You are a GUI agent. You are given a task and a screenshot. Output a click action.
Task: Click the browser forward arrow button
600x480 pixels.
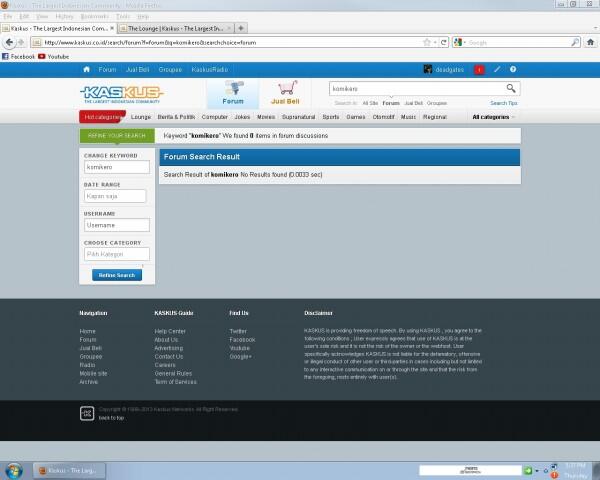21,42
